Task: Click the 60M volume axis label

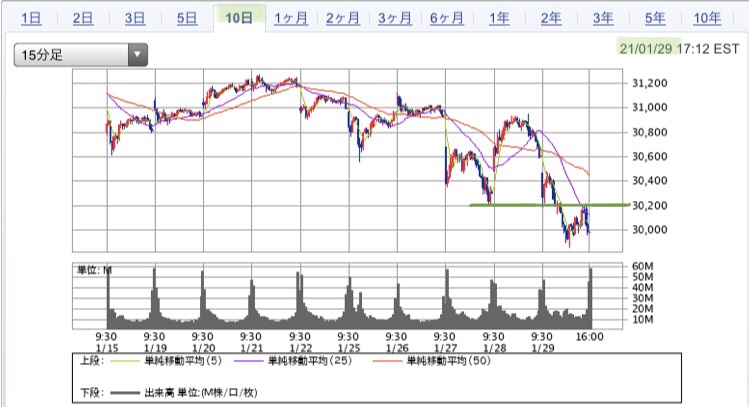Action: click(642, 266)
